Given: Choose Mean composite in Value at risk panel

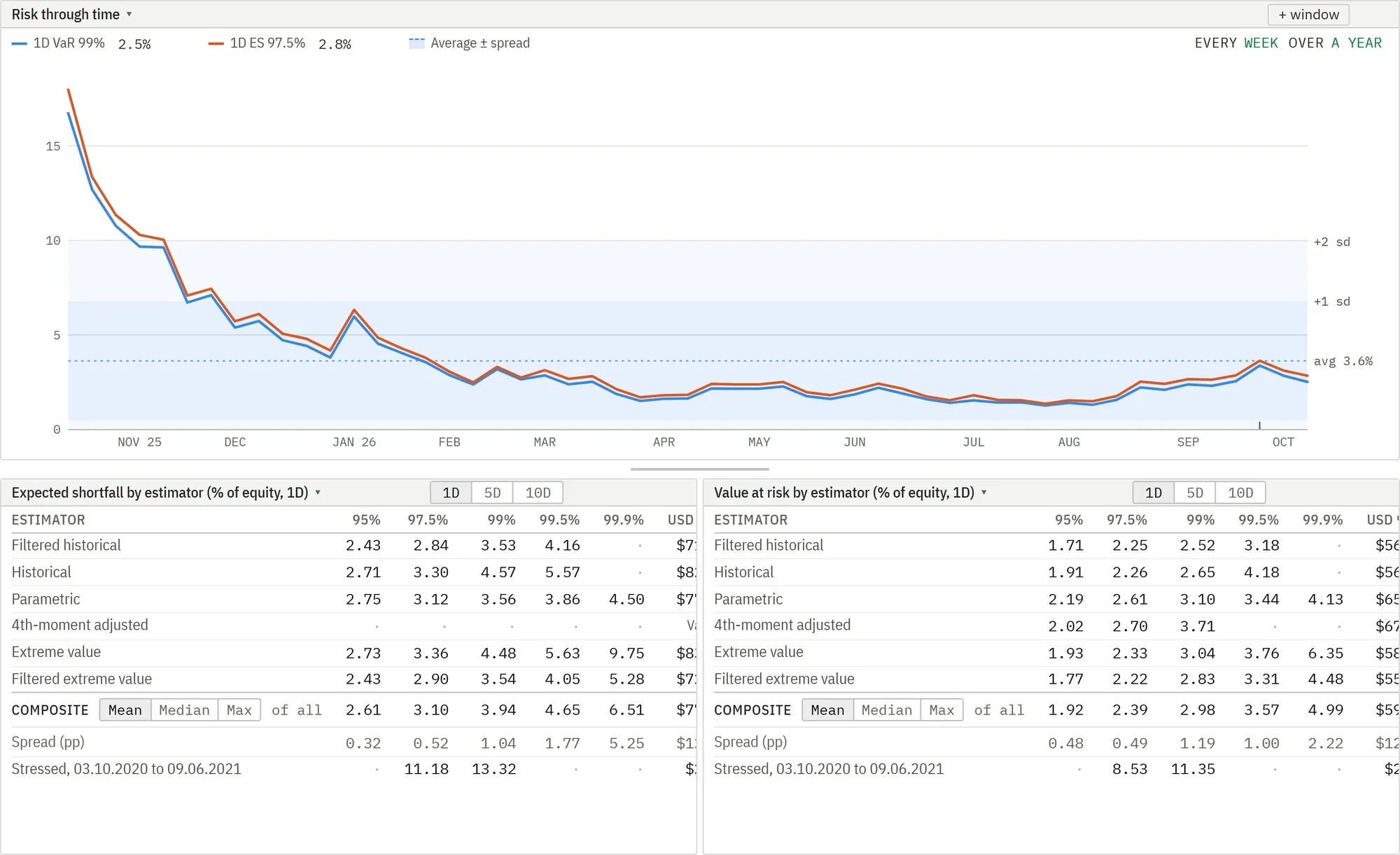Looking at the screenshot, I should [827, 710].
